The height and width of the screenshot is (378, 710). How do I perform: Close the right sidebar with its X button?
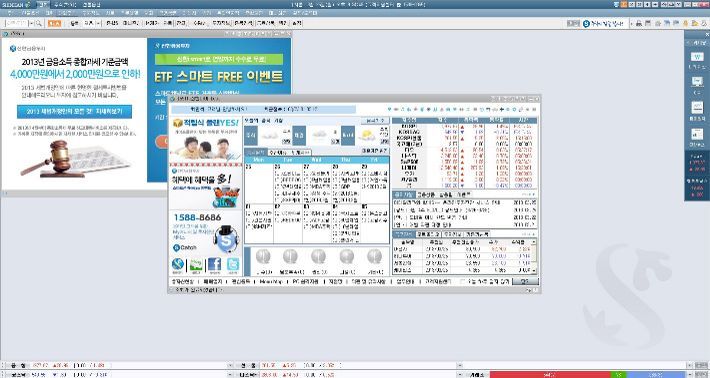707,34
